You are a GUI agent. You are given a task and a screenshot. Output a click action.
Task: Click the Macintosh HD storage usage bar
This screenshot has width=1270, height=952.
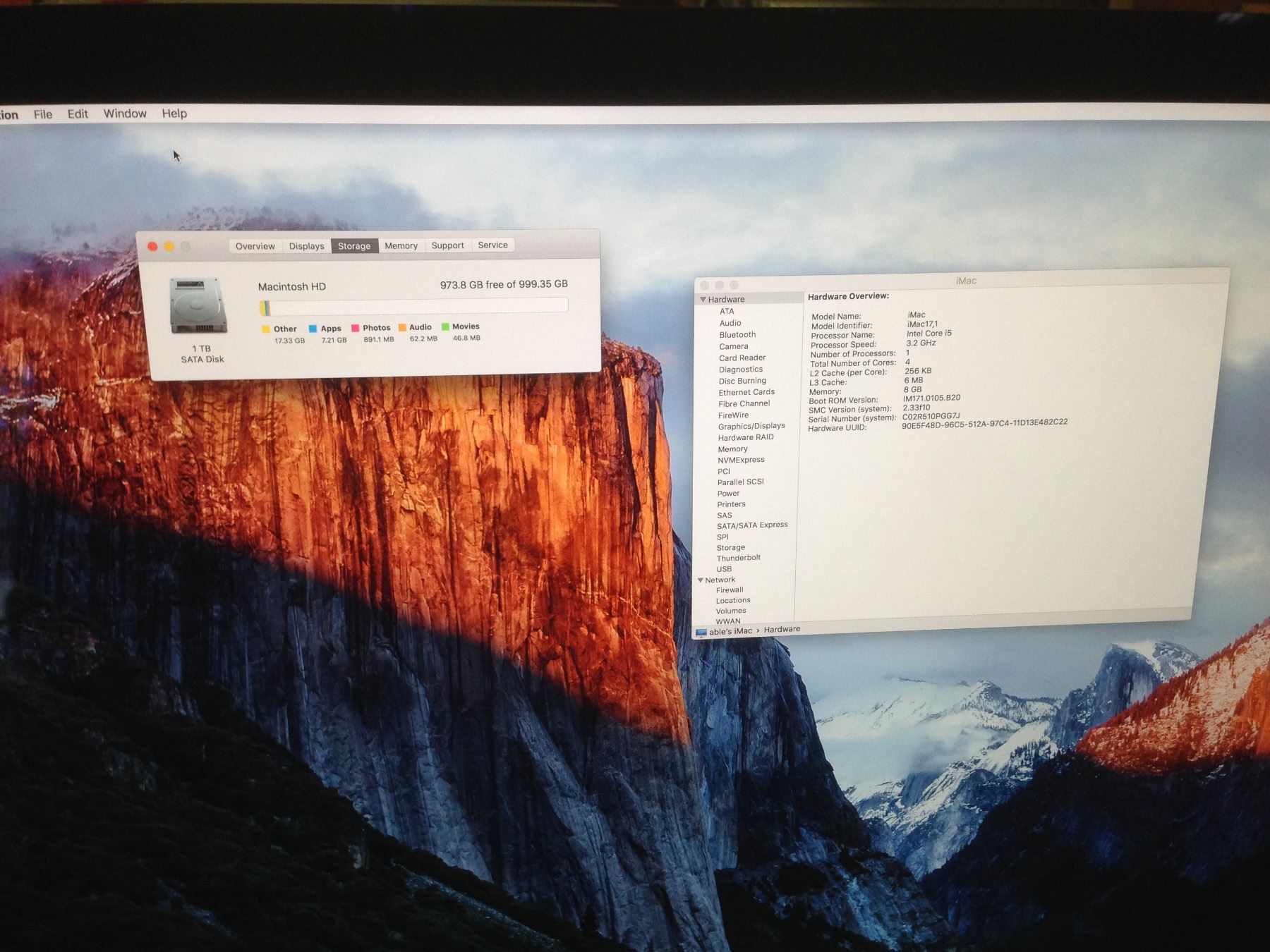pos(413,307)
